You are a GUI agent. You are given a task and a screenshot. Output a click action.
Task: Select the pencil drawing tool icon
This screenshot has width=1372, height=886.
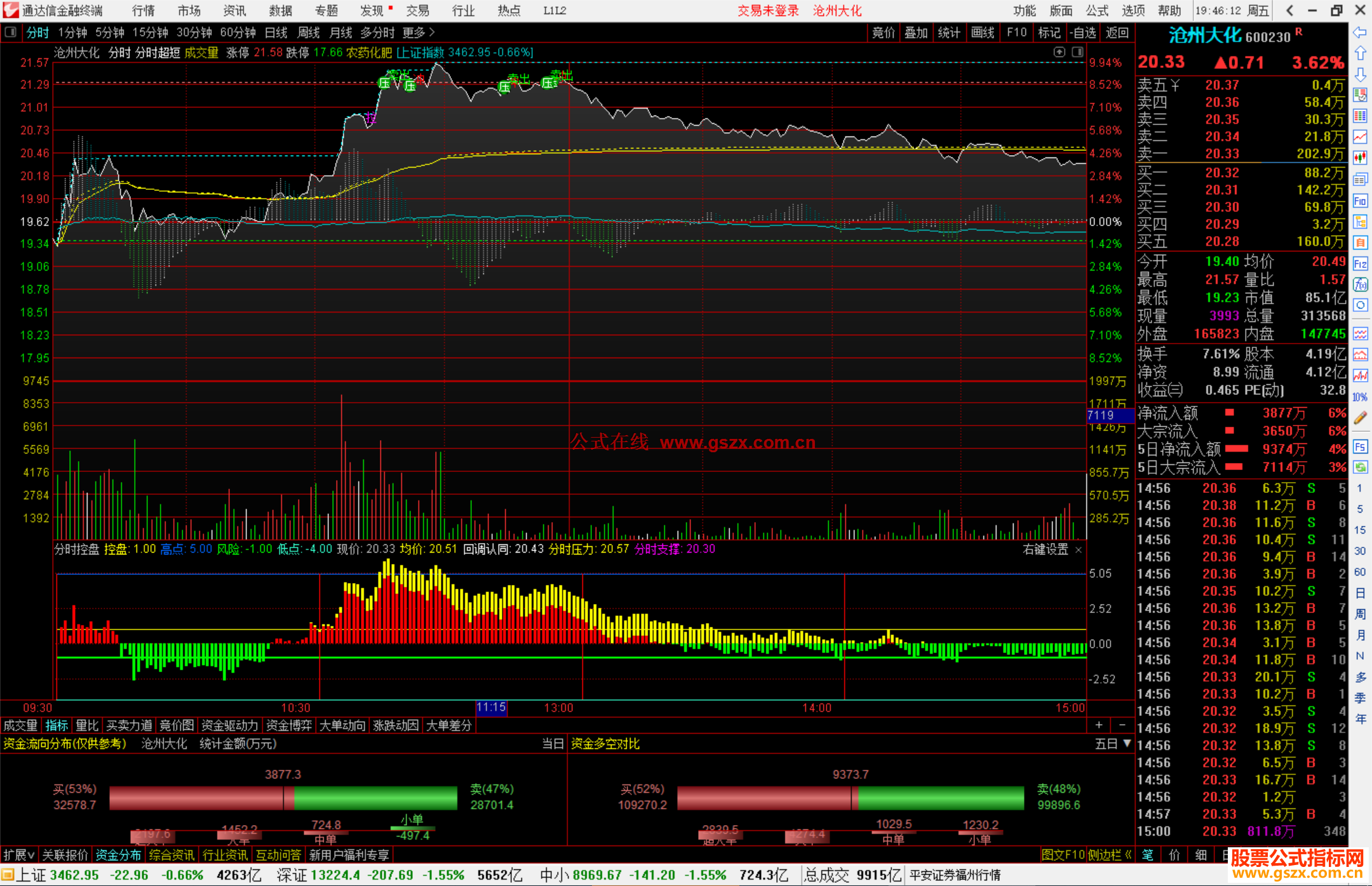coord(1360,418)
